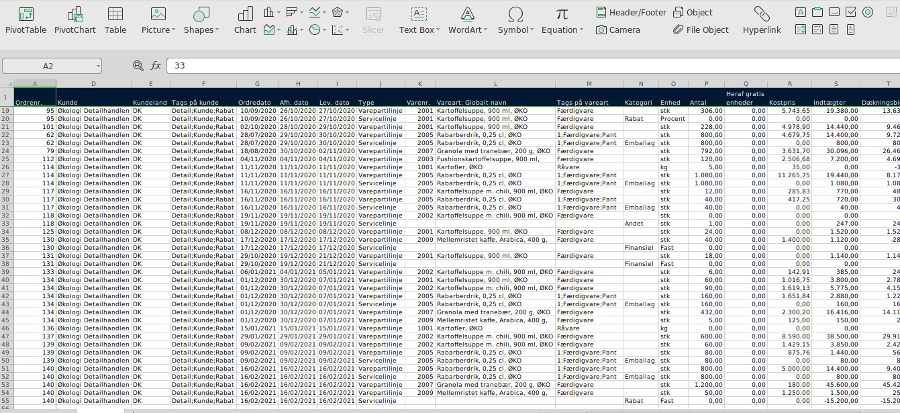Click the Camera tool
The height and width of the screenshot is (413, 900).
[x=617, y=30]
